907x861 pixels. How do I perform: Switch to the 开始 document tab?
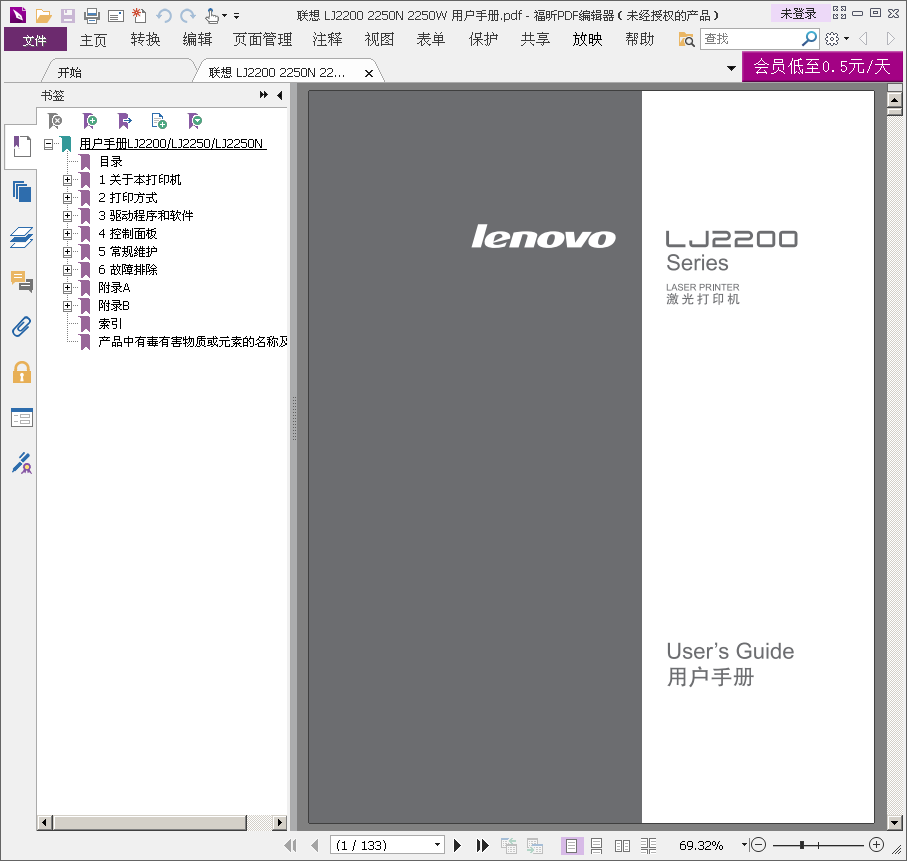tap(69, 73)
